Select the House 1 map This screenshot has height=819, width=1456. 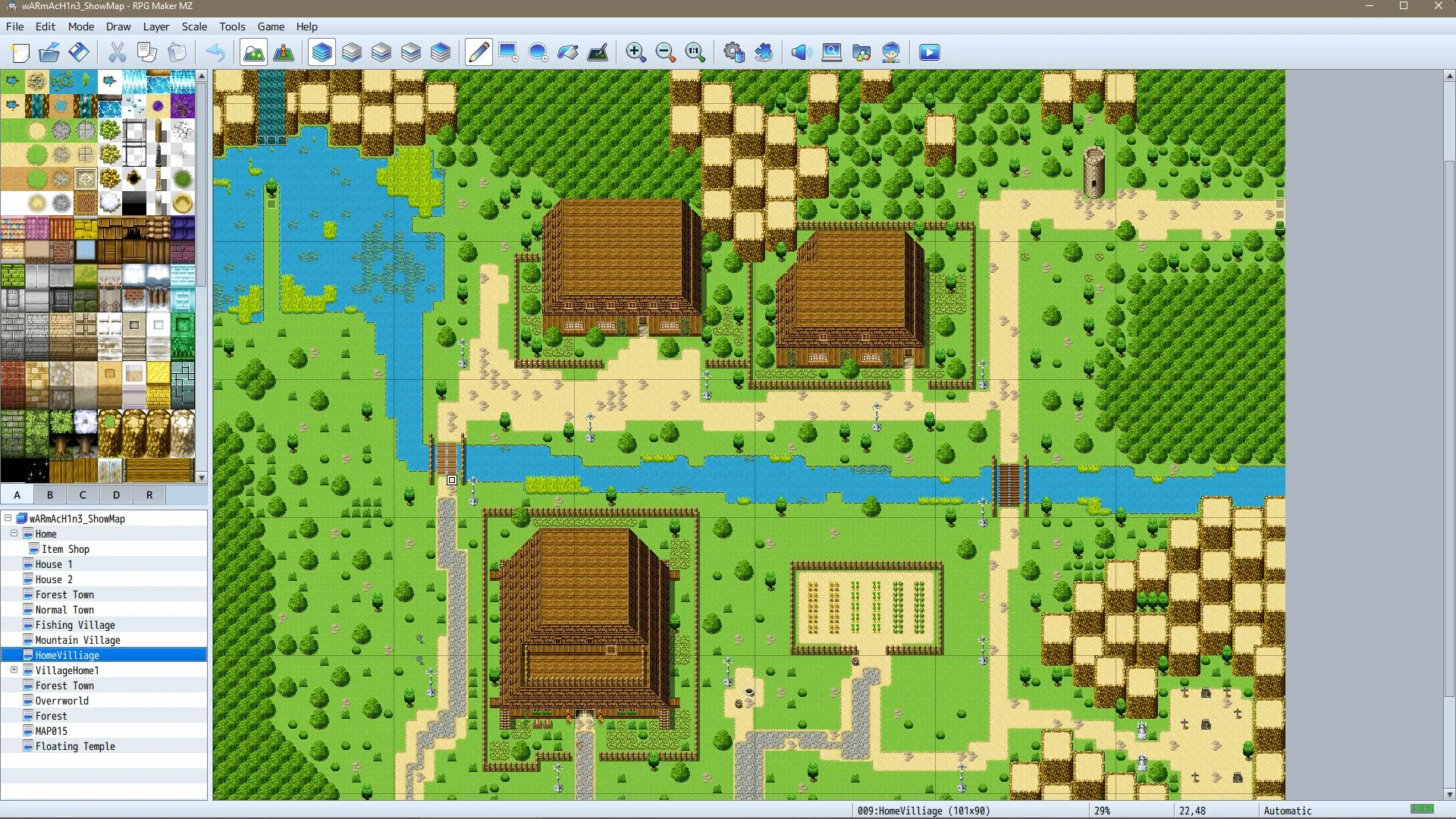pyautogui.click(x=54, y=563)
